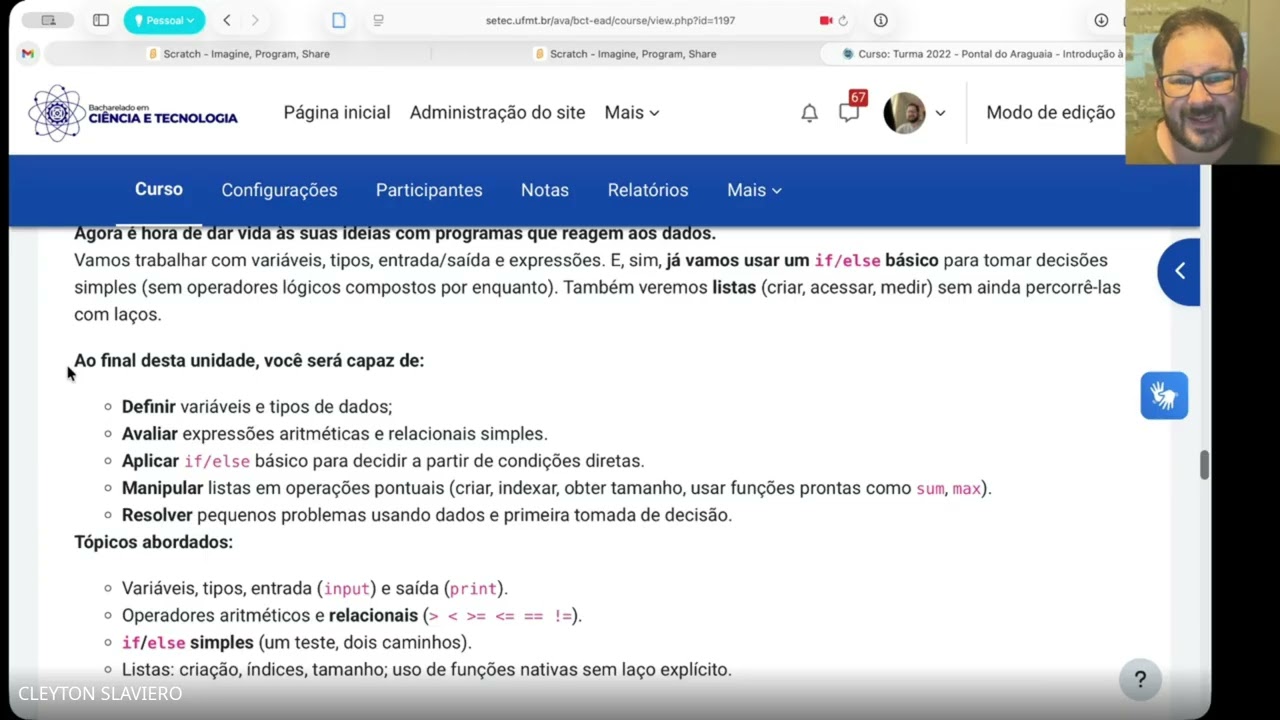This screenshot has height=720, width=1280.
Task: Open the pinned Gmail tab
Action: click(28, 54)
